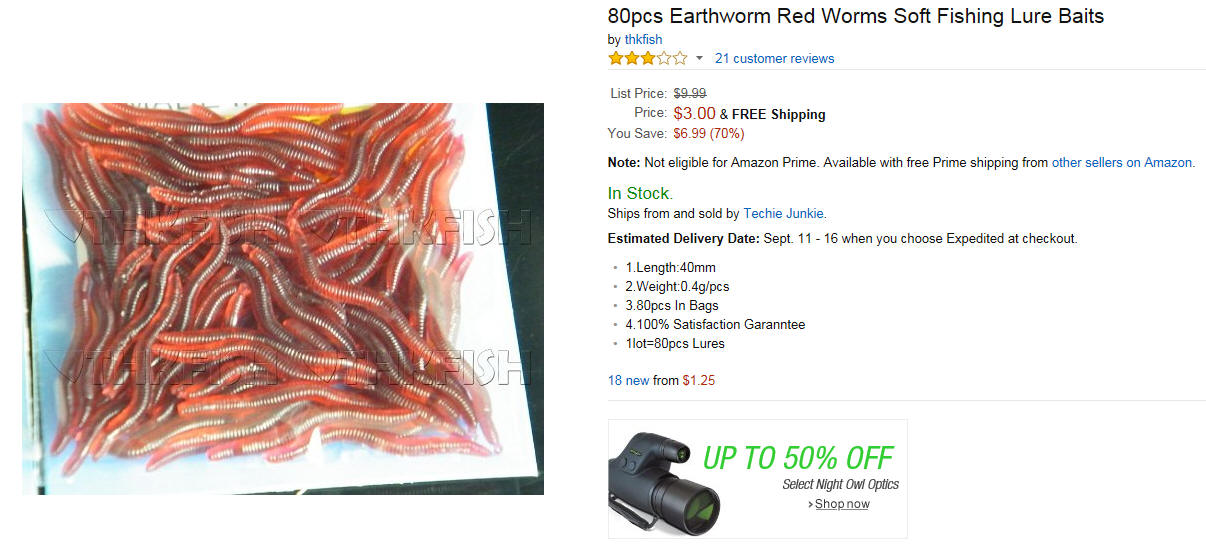The width and height of the screenshot is (1206, 555).
Task: Open other sellers on Amazon link
Action: [1122, 162]
